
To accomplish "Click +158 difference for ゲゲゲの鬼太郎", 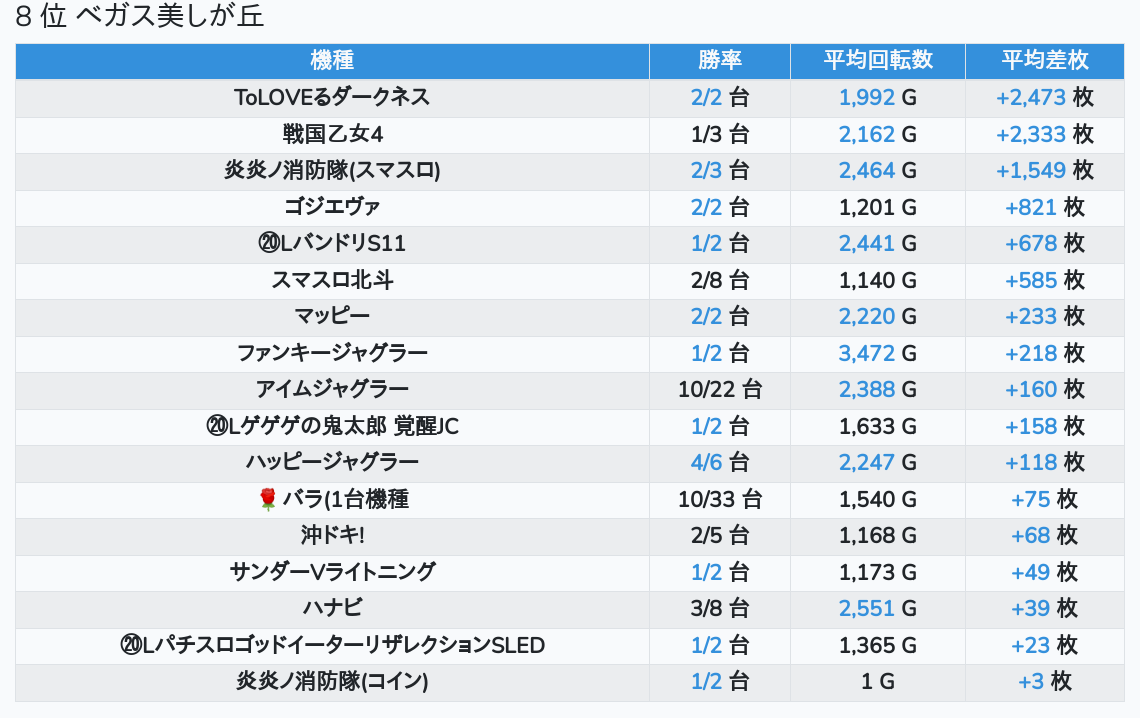I will [x=1031, y=426].
